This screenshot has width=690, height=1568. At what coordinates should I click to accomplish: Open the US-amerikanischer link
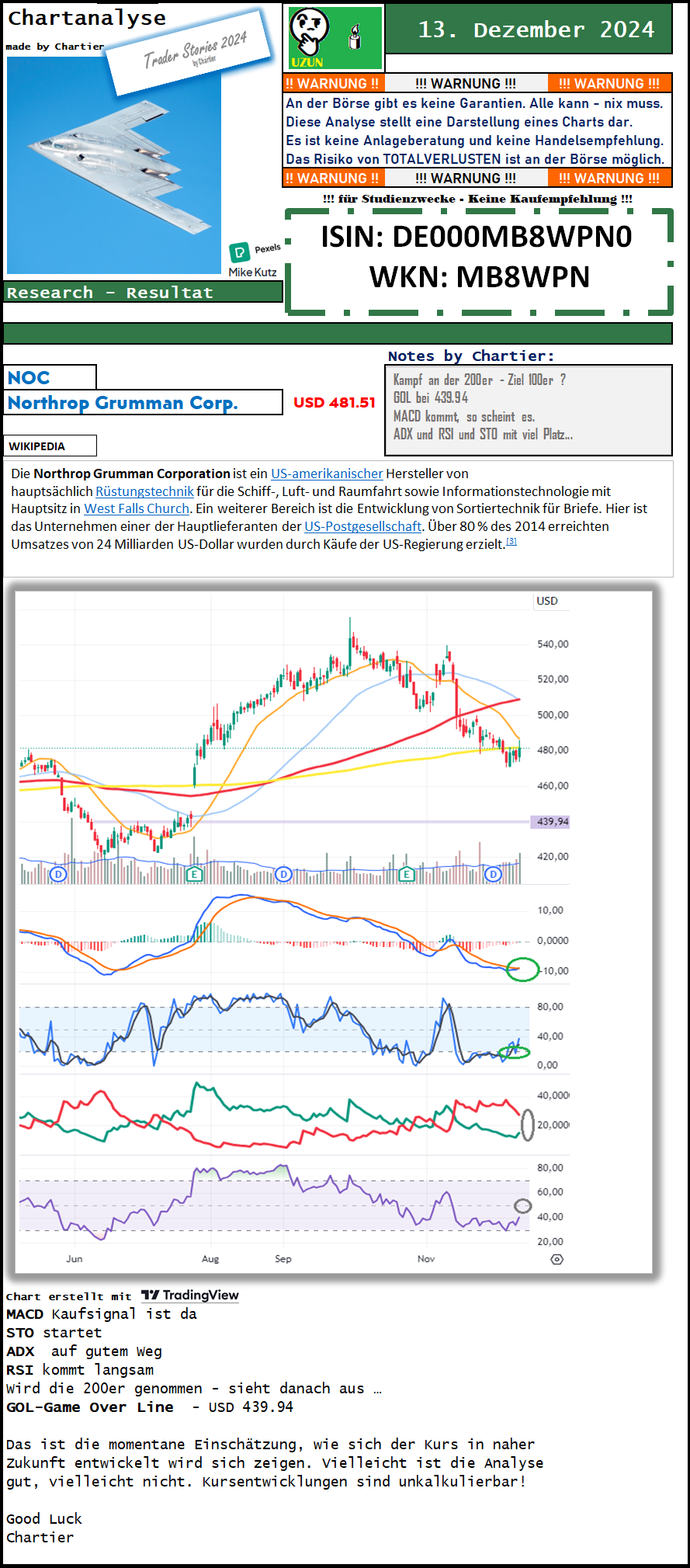click(x=327, y=474)
